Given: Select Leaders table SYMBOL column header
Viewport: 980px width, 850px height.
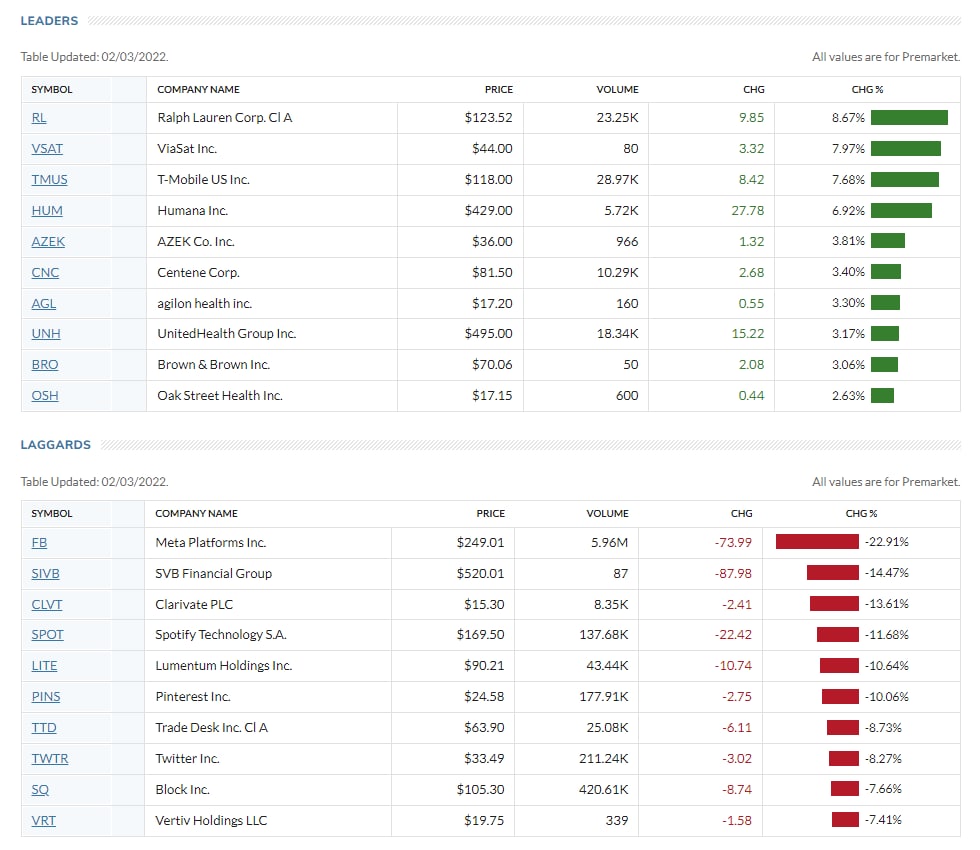Looking at the screenshot, I should (x=52, y=89).
